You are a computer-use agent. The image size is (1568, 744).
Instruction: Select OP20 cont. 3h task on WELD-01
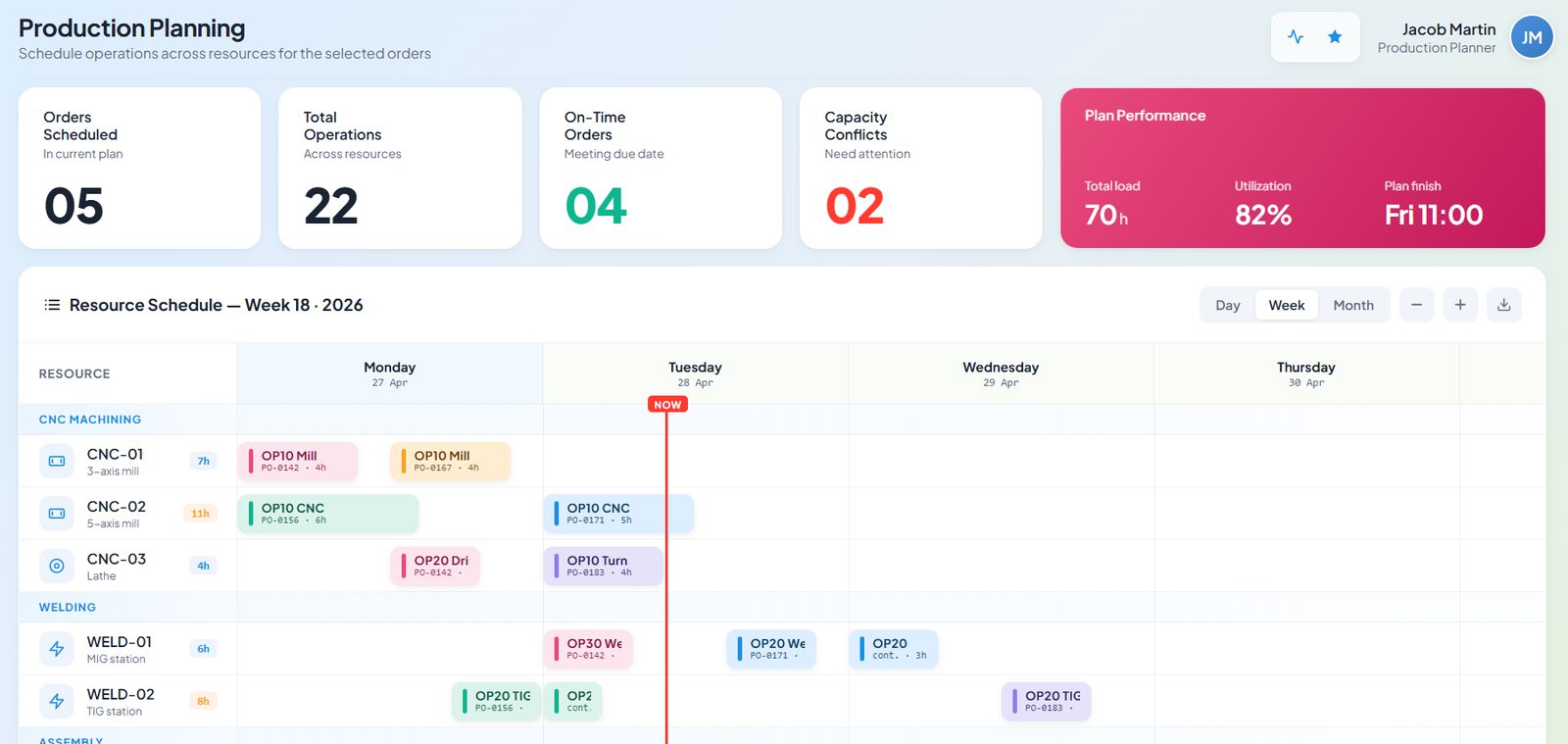pyautogui.click(x=894, y=649)
